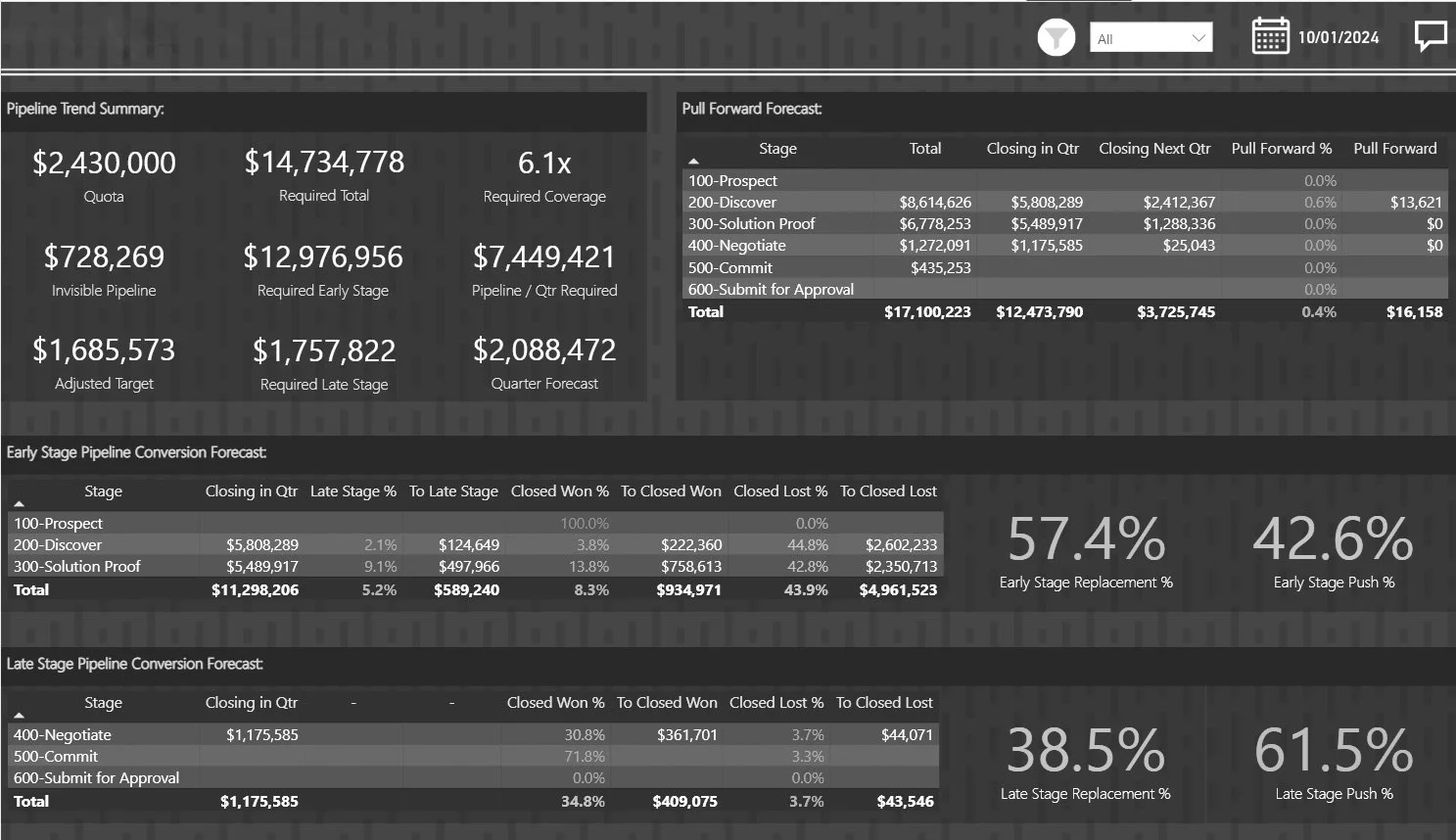Select the $1,757,822 Required Late Stage value
The width and height of the screenshot is (1456, 840).
[324, 350]
